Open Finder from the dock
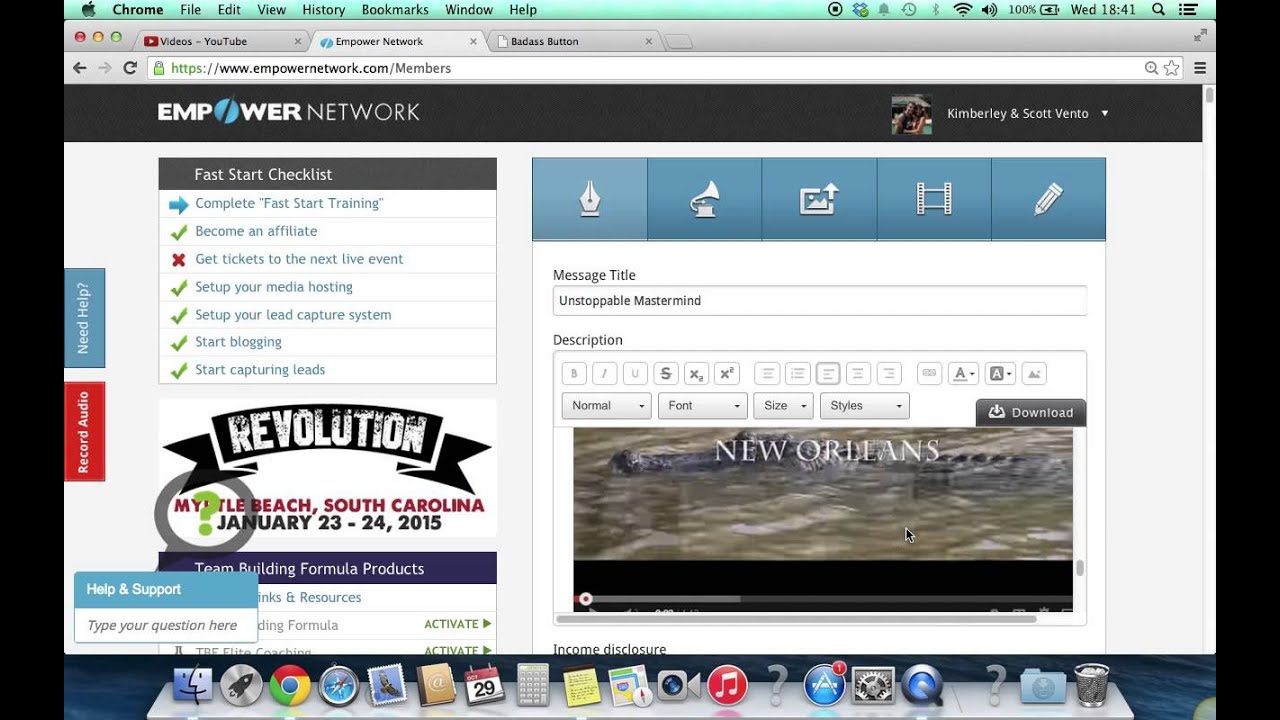The width and height of the screenshot is (1280, 720). pyautogui.click(x=193, y=686)
